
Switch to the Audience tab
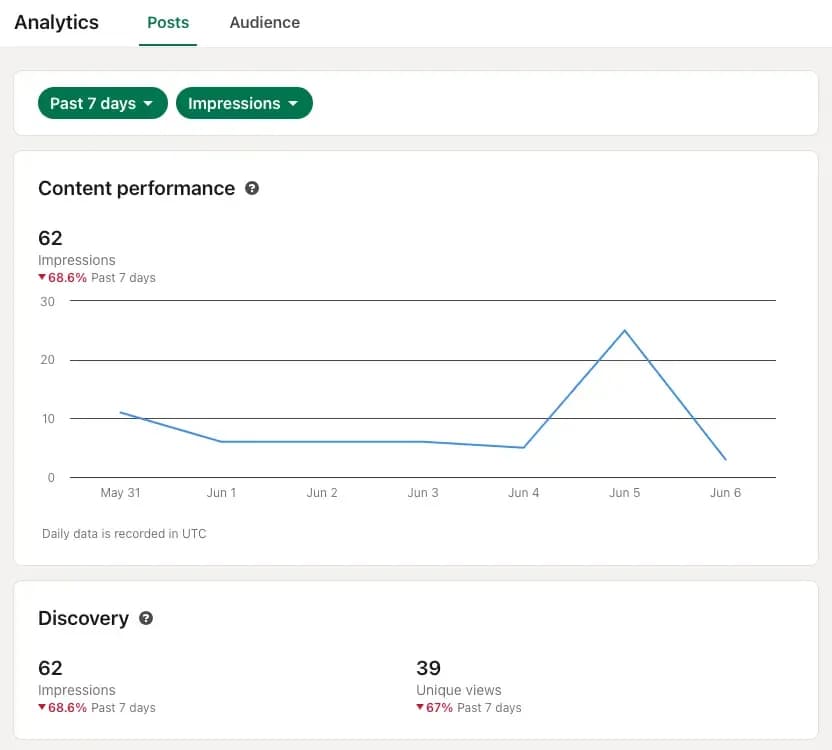(x=264, y=22)
